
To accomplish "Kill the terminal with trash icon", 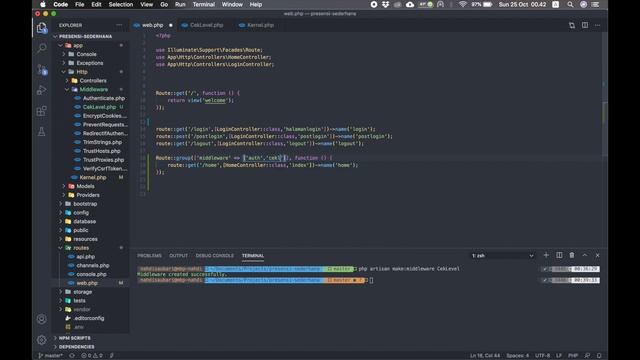I will (x=572, y=255).
